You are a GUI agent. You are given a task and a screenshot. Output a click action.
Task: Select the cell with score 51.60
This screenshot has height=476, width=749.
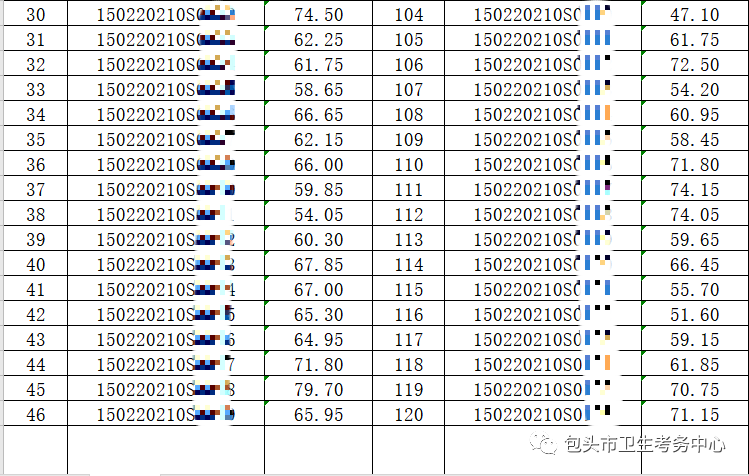(694, 314)
